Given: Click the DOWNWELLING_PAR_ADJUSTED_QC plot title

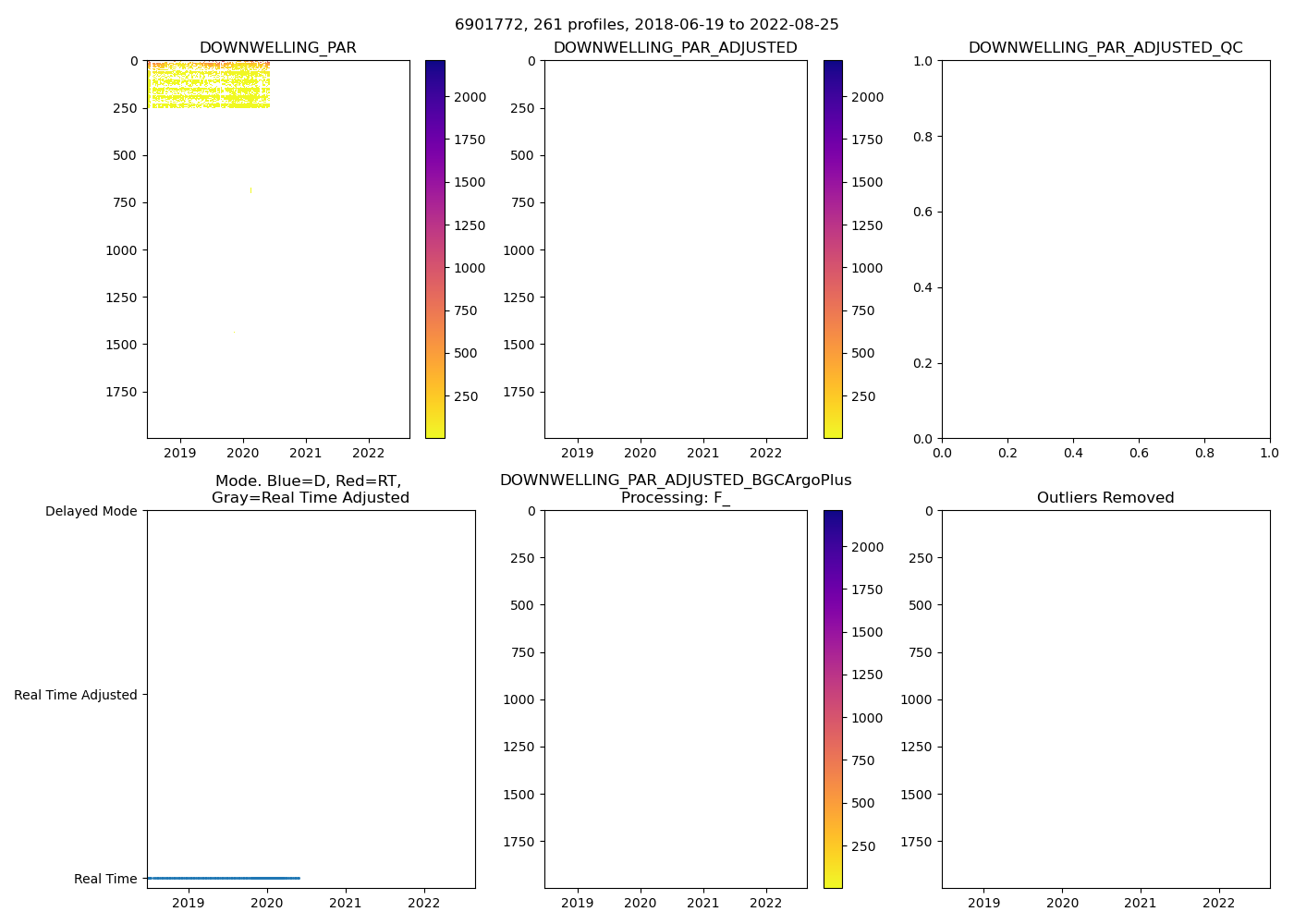Looking at the screenshot, I should (1105, 48).
